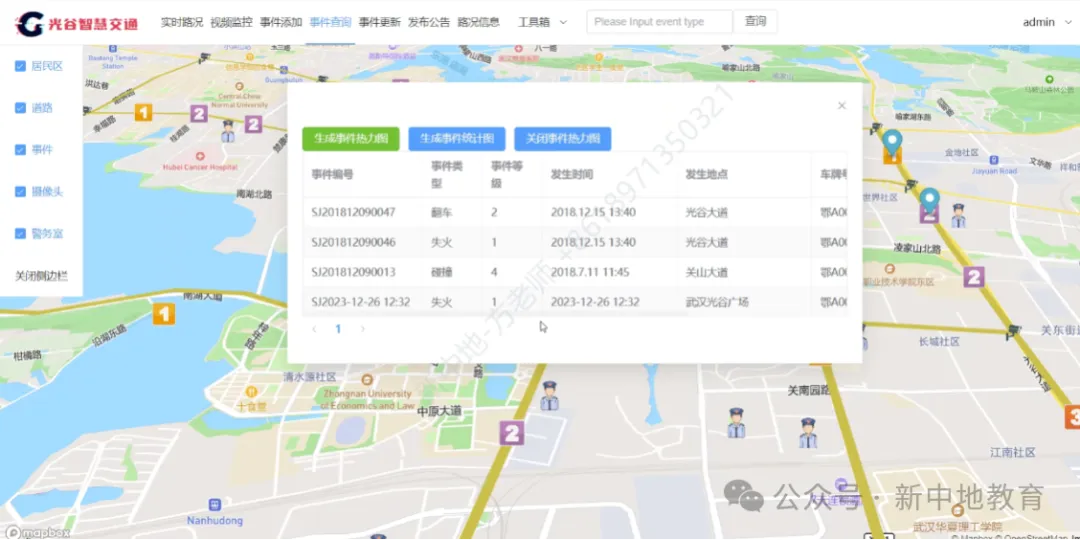Image resolution: width=1080 pixels, height=540 pixels.
Task: Focus the event type search field
Action: point(659,21)
